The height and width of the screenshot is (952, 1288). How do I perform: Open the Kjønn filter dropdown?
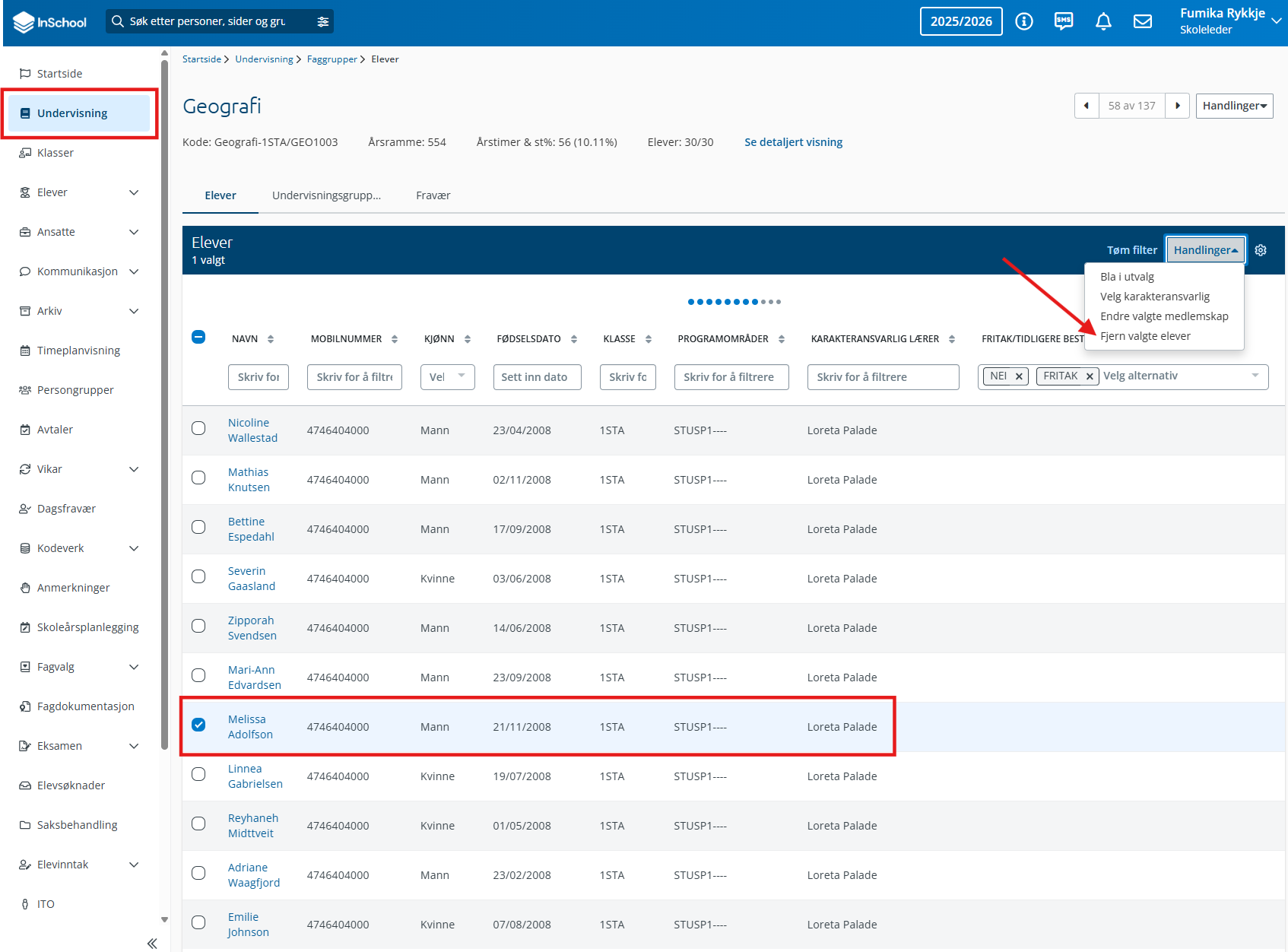[x=447, y=377]
